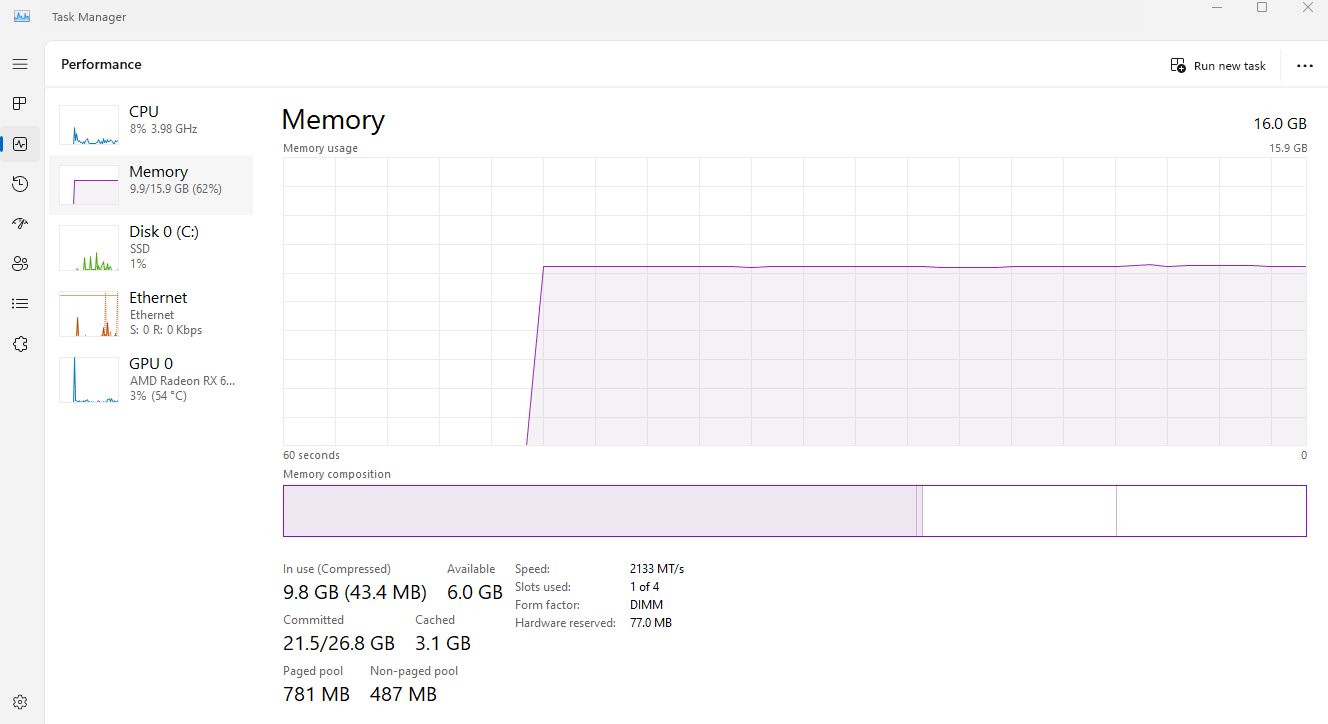This screenshot has height=724, width=1328.
Task: Open the Users page icon
Action: click(x=20, y=264)
